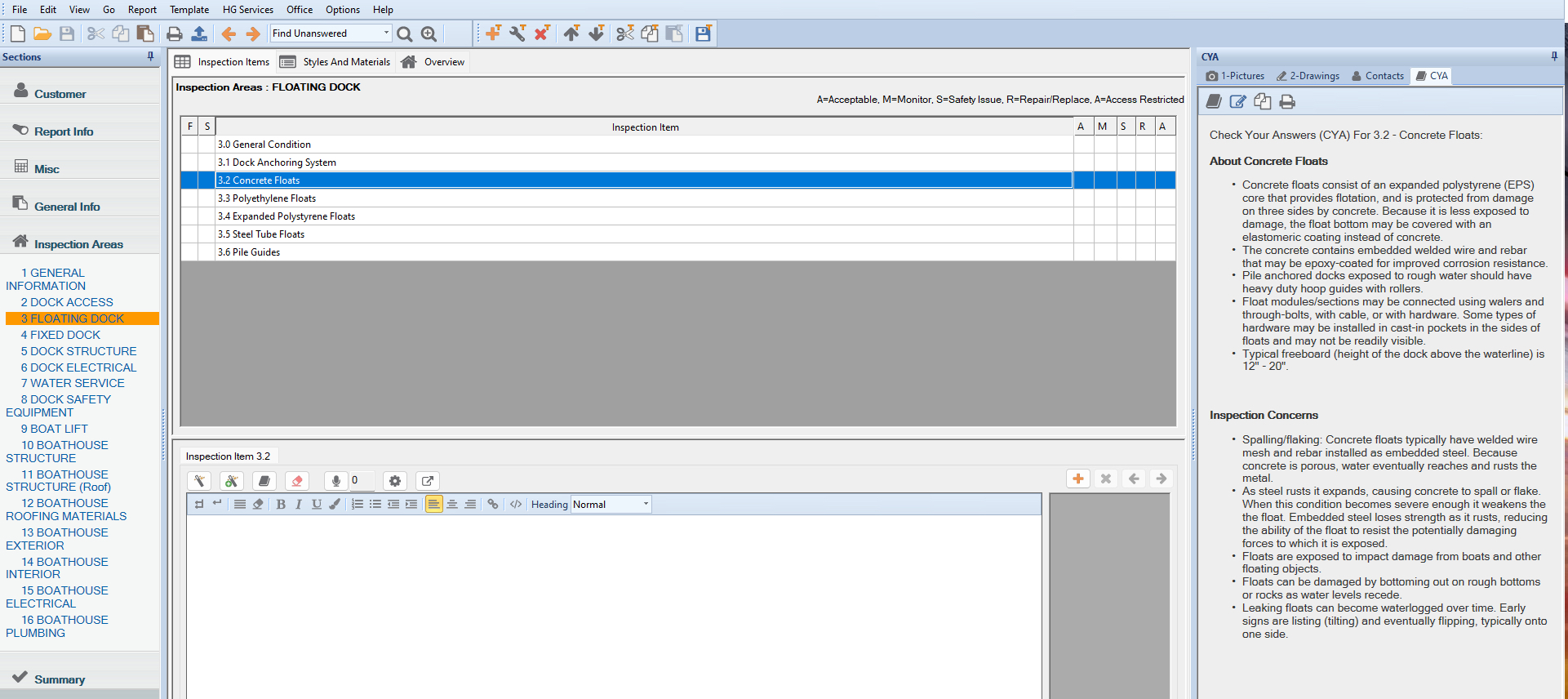Click the magnifier search icon

[x=404, y=33]
